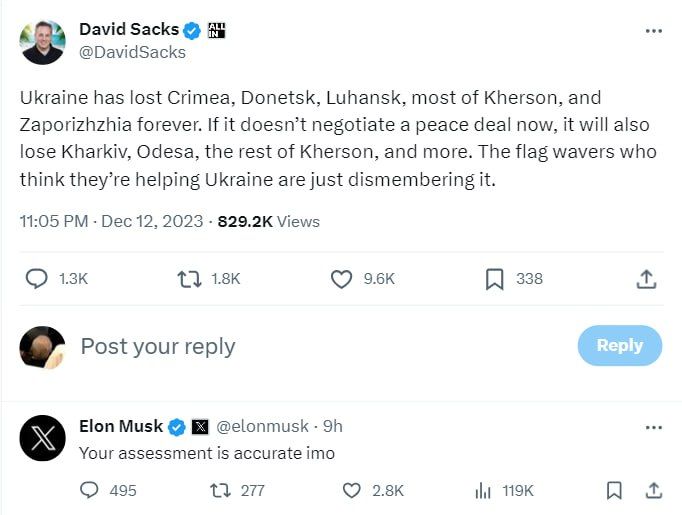Screen dimensions: 682x515
Task: Share Elon Musk's reply
Action: [x=654, y=490]
